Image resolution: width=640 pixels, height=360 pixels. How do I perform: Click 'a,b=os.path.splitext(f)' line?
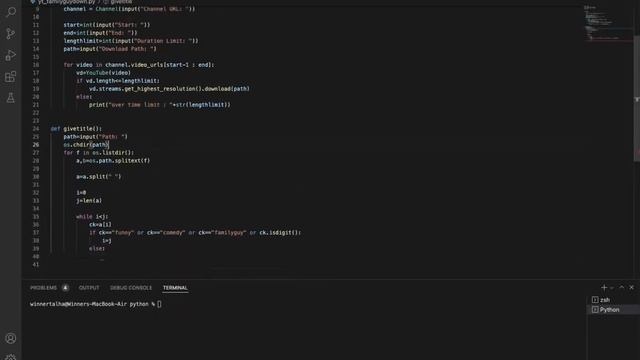pyautogui.click(x=113, y=161)
